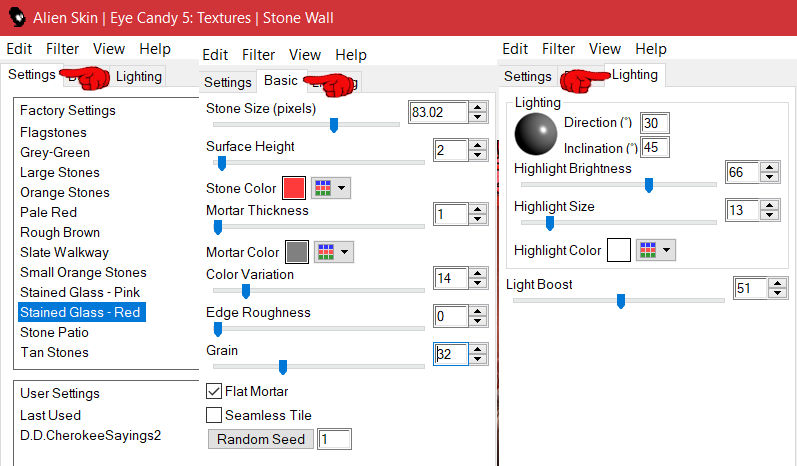Open Stone Color palette grid

(x=323, y=188)
